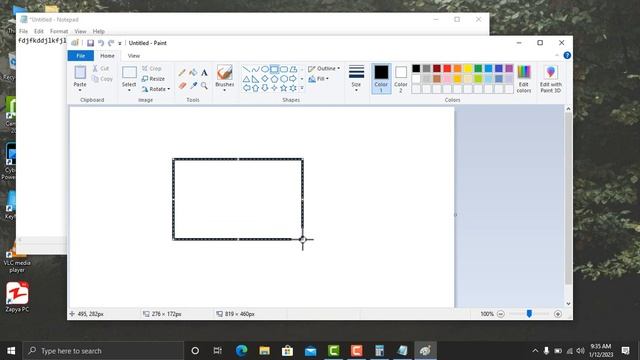Open Microsoft Edge from taskbar
The image size is (640, 360).
point(241,351)
